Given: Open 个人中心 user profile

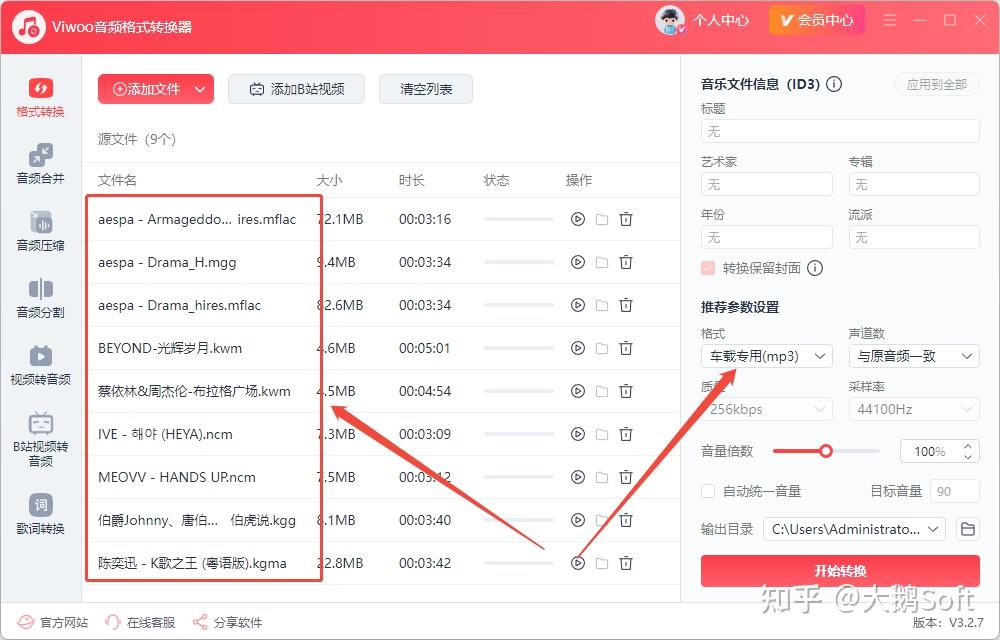Looking at the screenshot, I should click(x=702, y=21).
